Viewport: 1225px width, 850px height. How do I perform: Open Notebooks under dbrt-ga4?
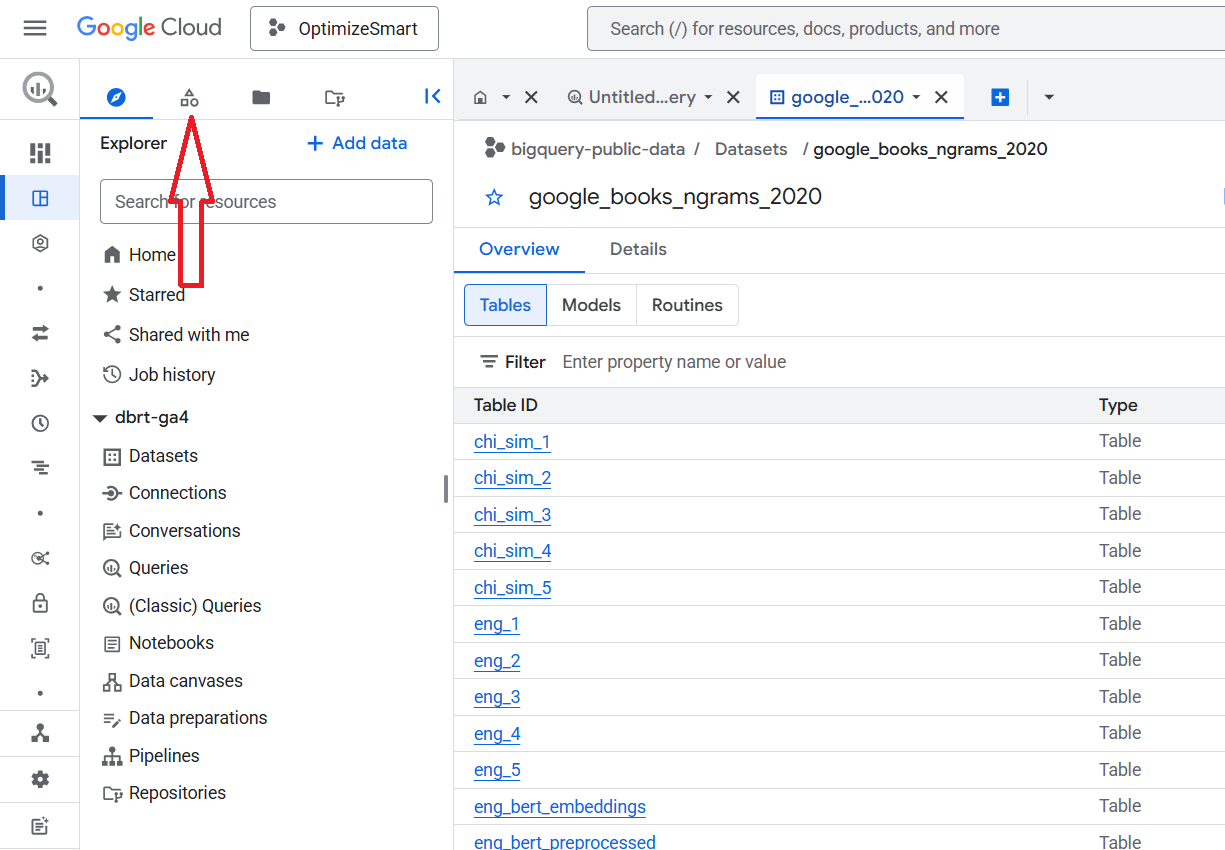coord(158,643)
